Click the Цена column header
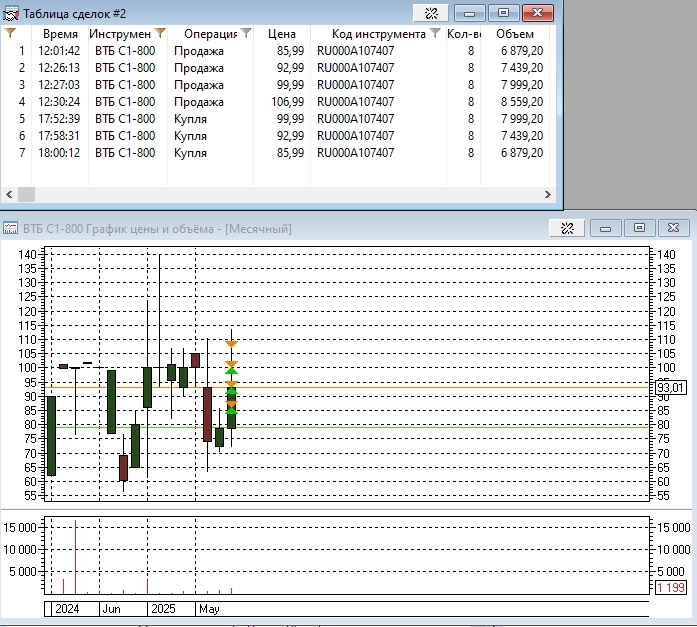697x627 pixels. (282, 34)
